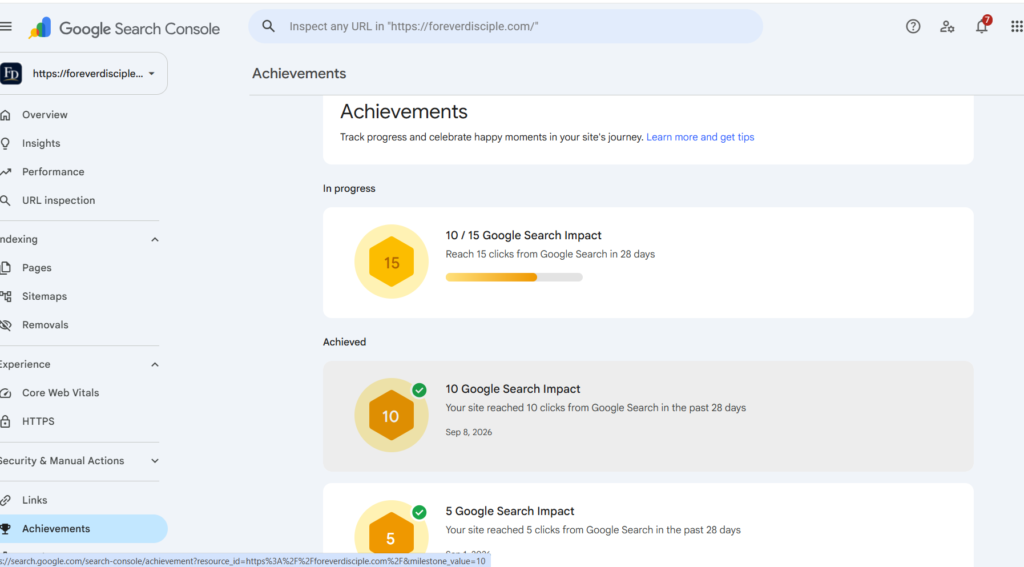
Task: Click the Overview home icon
Action: click(x=5, y=115)
